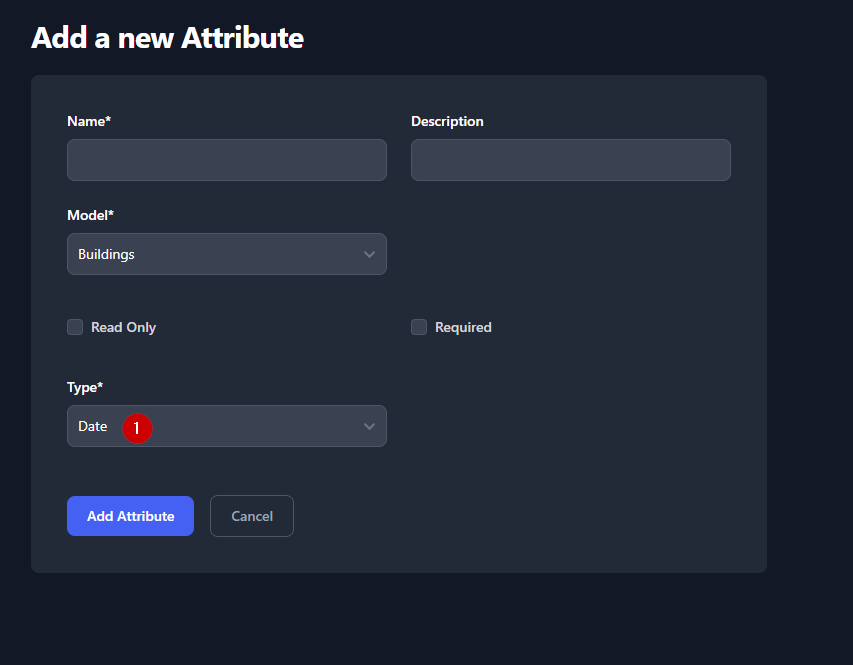Select the Buildings value text in Model
Image resolution: width=853 pixels, height=665 pixels.
pyautogui.click(x=106, y=254)
